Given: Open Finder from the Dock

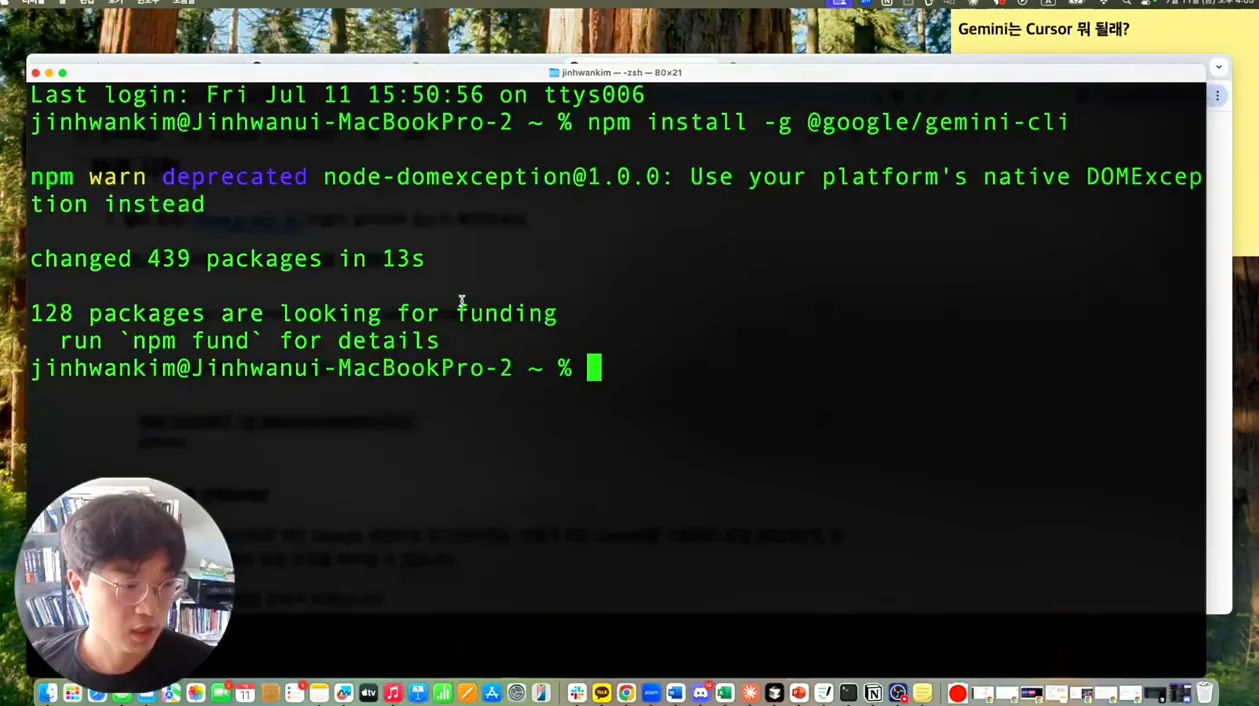Looking at the screenshot, I should (48, 693).
